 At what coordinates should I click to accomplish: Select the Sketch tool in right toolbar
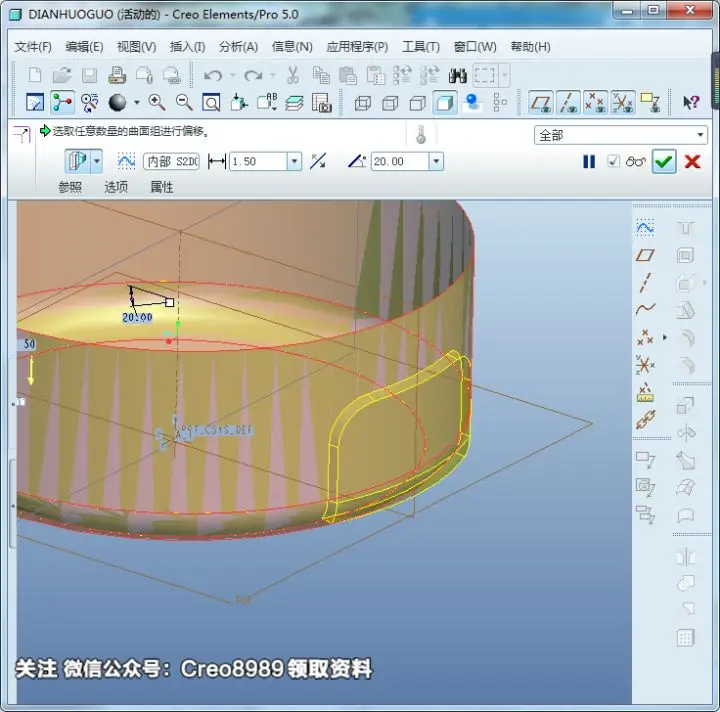click(x=645, y=227)
